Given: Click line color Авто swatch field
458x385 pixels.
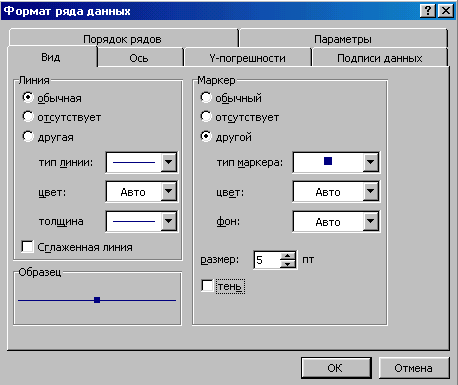Looking at the screenshot, I should [134, 192].
